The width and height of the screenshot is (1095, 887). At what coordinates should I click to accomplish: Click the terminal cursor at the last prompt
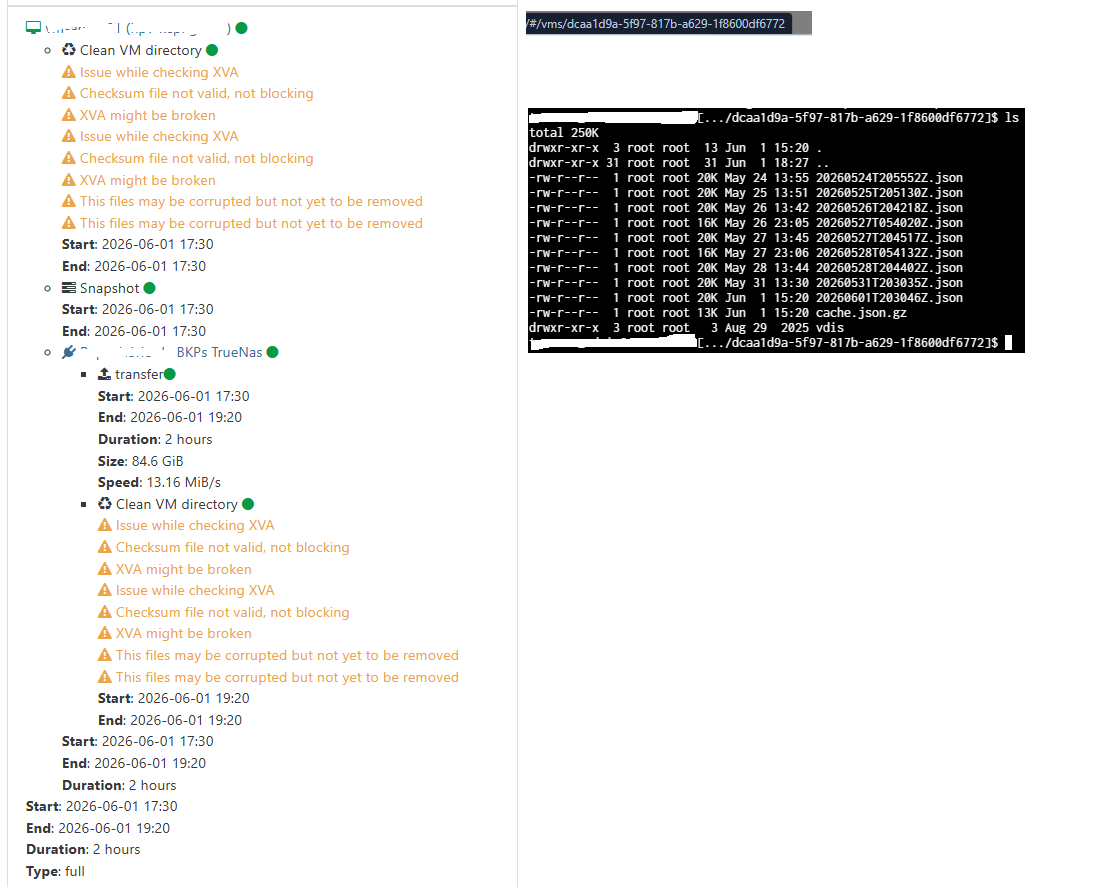coord(1008,342)
